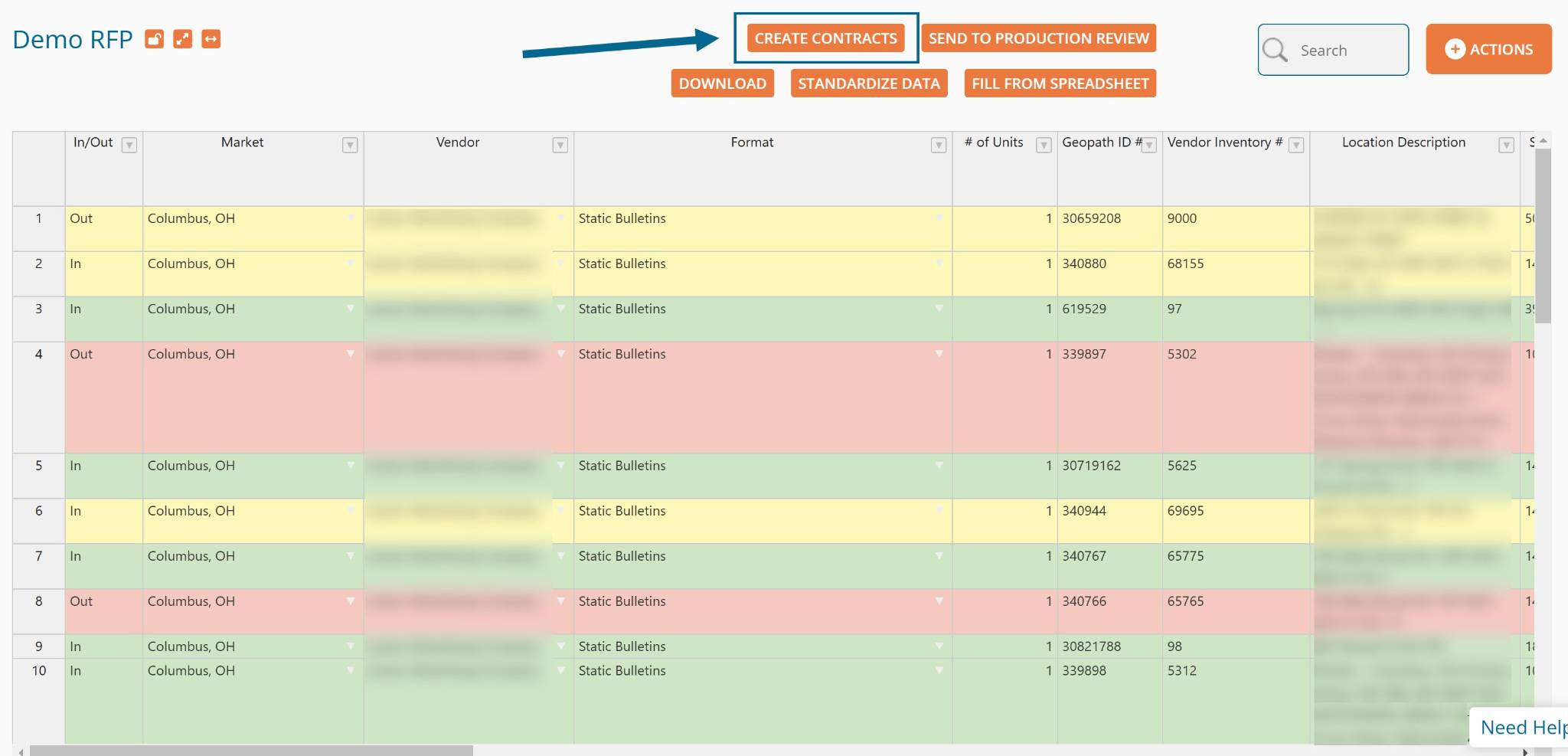Expand the Market dropdown in row 4
Screen dimensions: 1568x756
coord(350,354)
